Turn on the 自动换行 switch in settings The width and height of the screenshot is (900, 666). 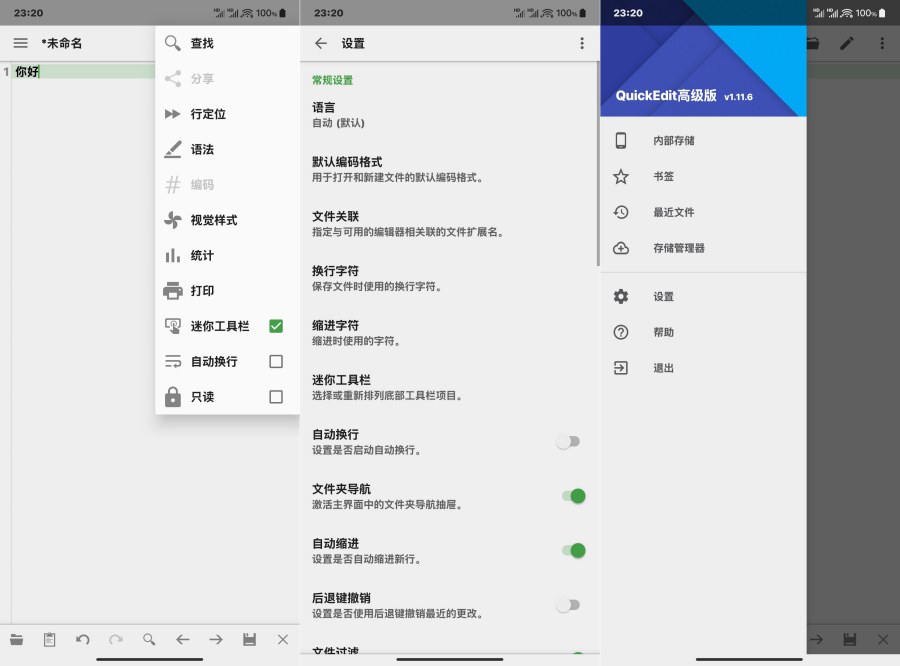click(568, 442)
